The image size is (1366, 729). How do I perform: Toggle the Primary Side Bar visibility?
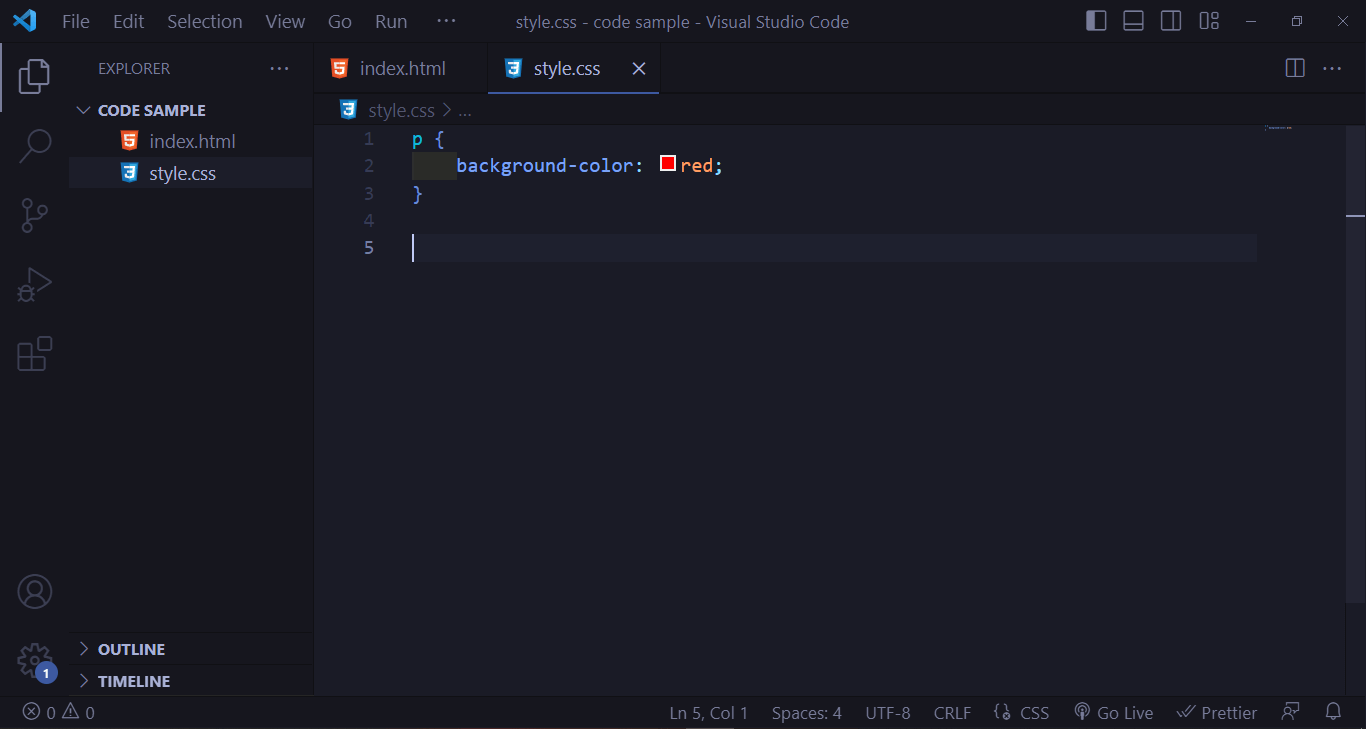coord(1095,20)
